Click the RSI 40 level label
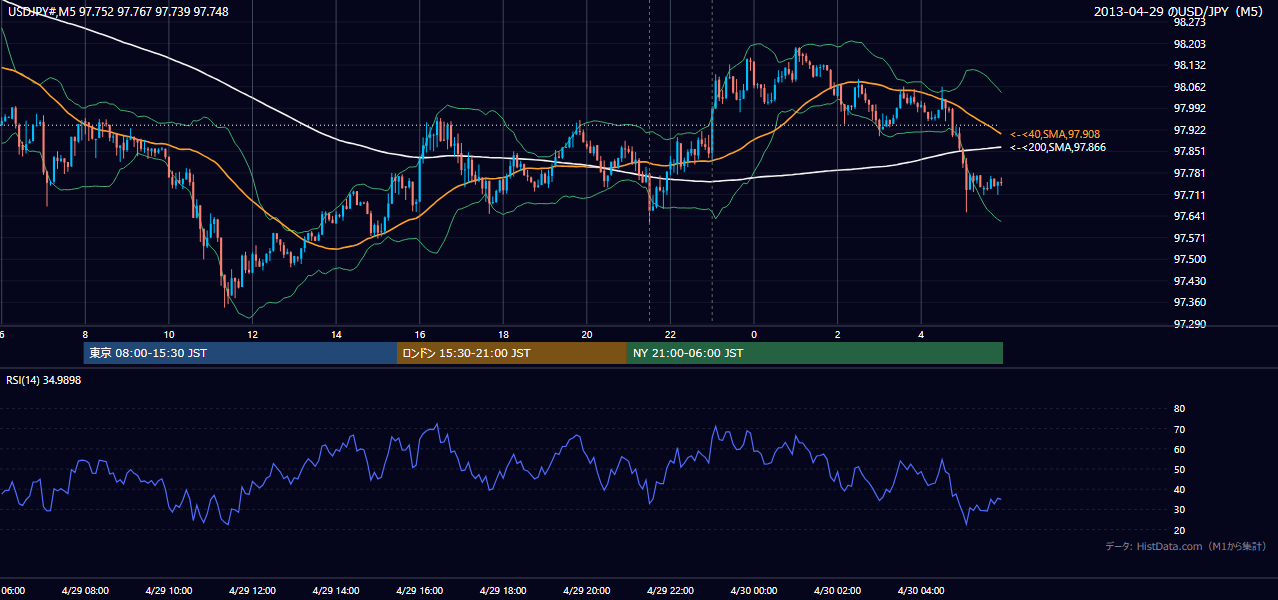1278x600 pixels. (1179, 490)
